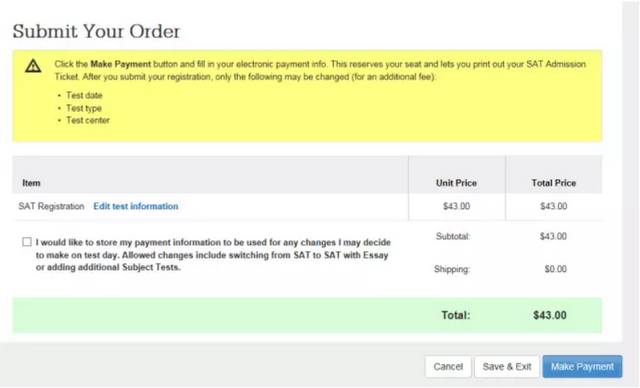This screenshot has width=640, height=388.
Task: Click the warning triangle icon
Action: point(33,66)
